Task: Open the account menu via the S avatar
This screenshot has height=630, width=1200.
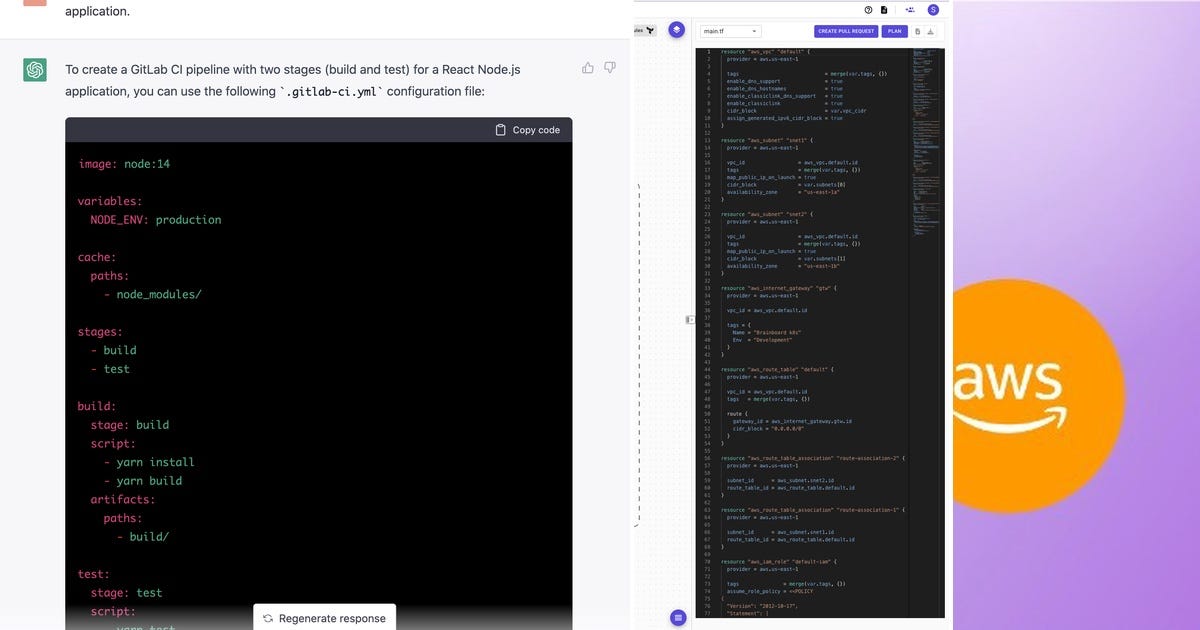Action: point(933,9)
